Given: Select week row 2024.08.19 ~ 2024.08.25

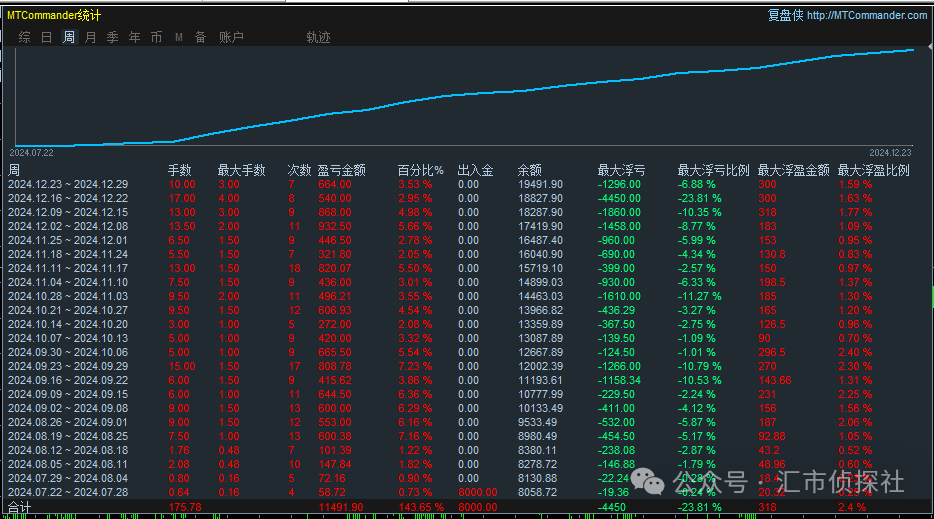Looking at the screenshot, I should [467, 436].
